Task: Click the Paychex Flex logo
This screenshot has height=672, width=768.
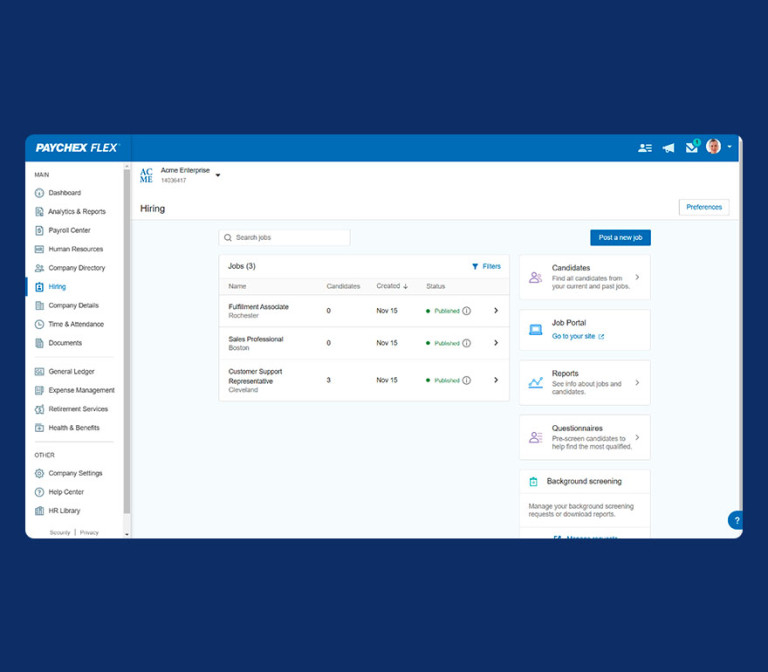Action: 77,147
